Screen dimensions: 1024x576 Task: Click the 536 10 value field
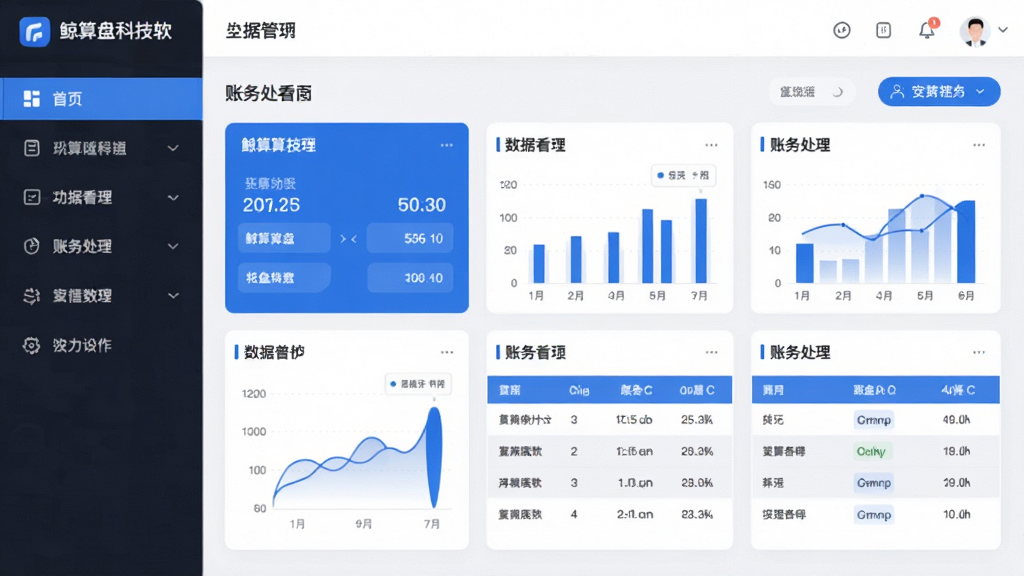coord(409,238)
